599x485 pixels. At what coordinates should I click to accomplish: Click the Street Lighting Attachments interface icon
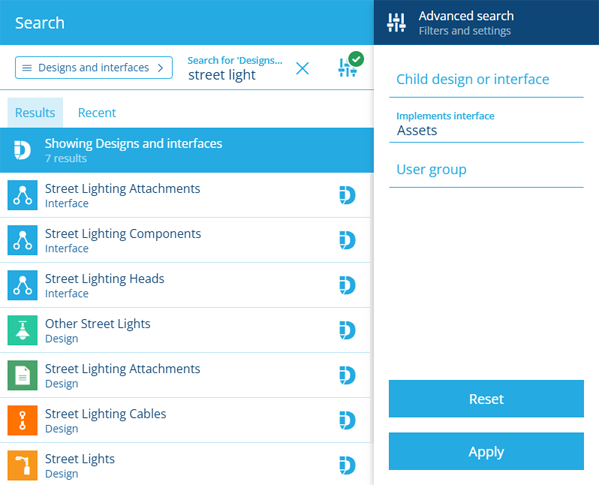coord(23,195)
